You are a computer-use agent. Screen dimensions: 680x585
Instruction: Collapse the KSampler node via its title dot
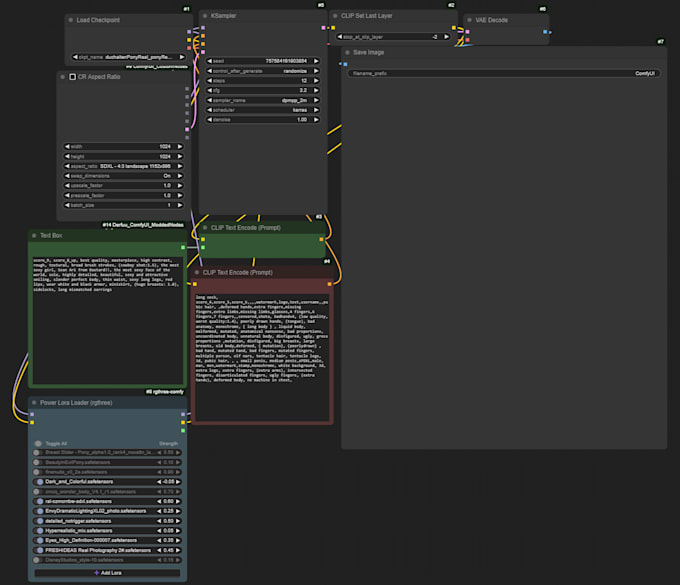pos(204,17)
